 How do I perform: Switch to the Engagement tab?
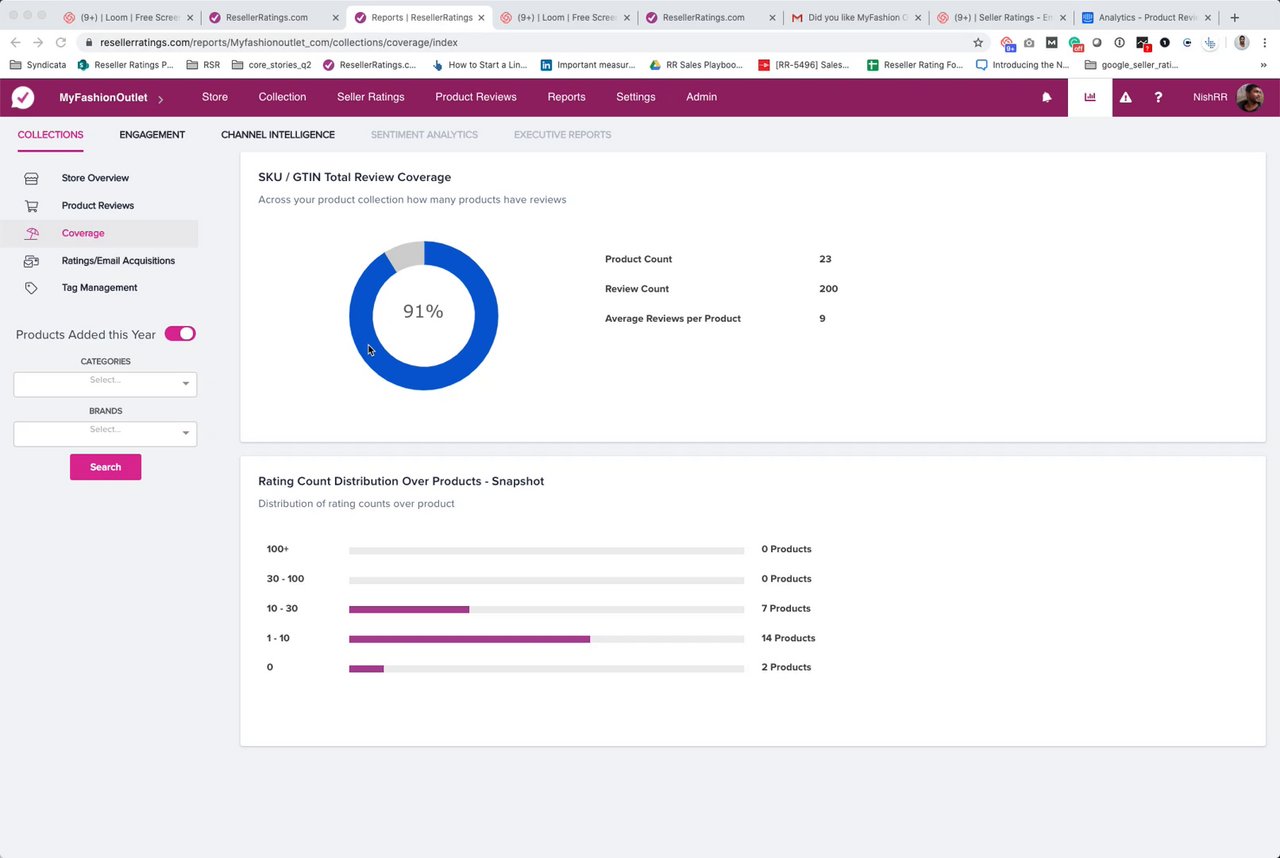[x=152, y=135]
